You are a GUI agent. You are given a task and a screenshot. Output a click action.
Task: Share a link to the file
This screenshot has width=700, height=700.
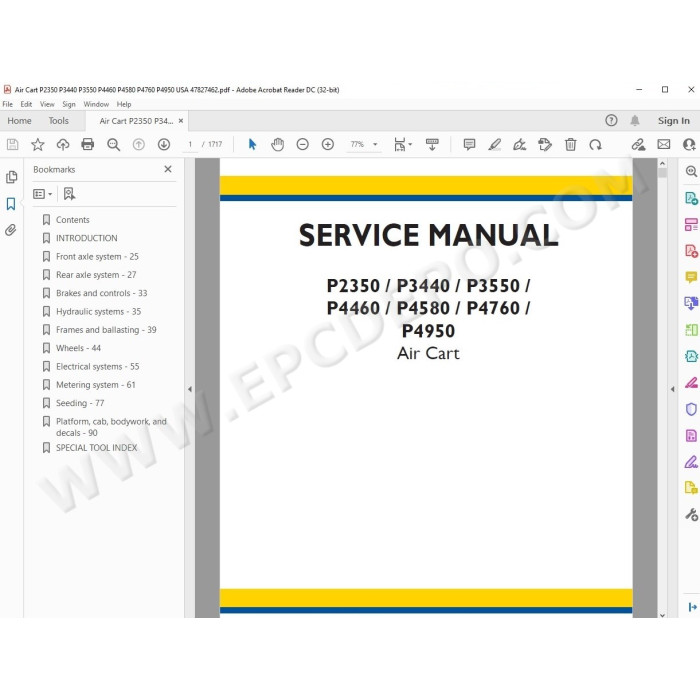click(x=638, y=145)
